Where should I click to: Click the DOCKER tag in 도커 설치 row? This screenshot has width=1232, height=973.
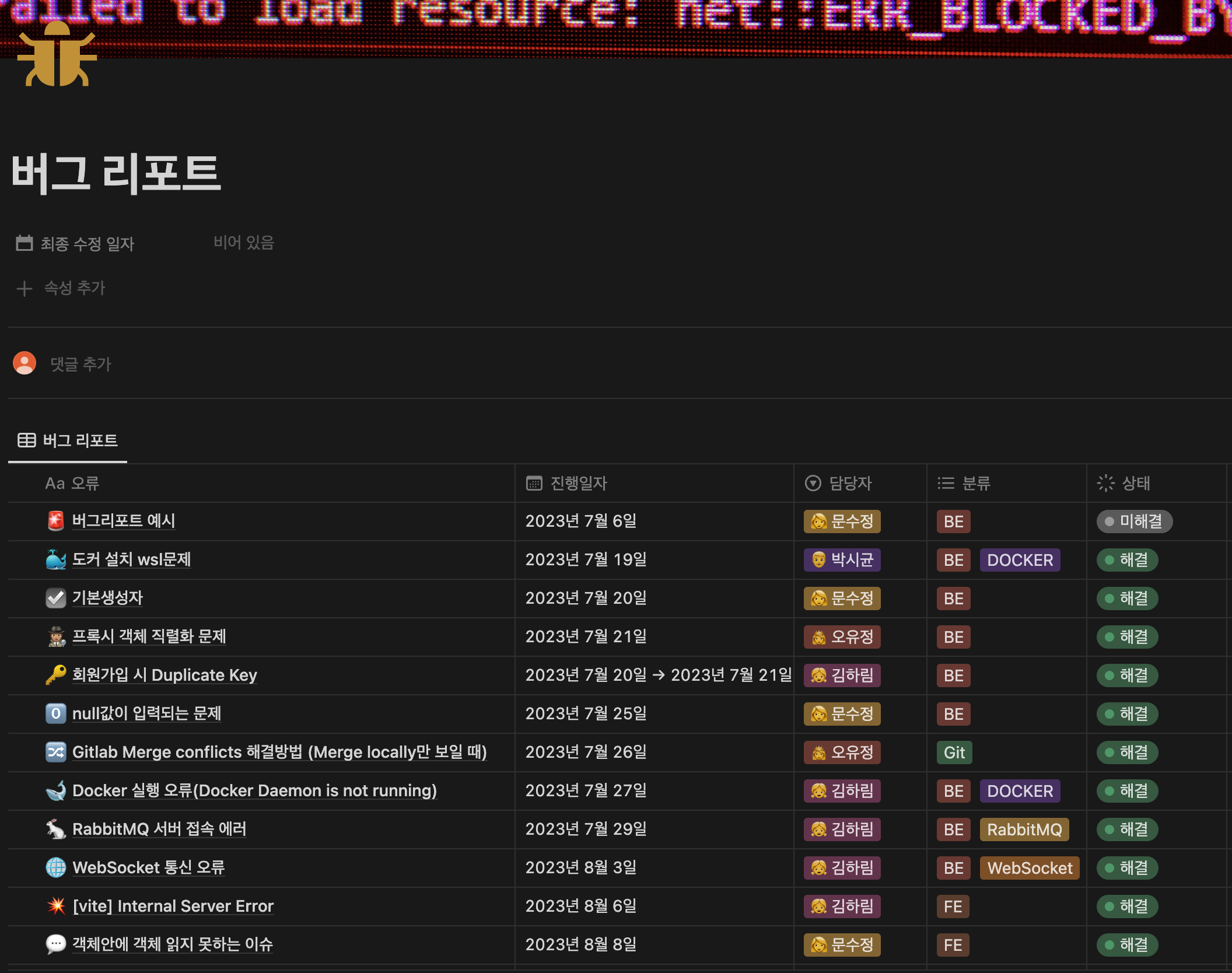point(1020,560)
